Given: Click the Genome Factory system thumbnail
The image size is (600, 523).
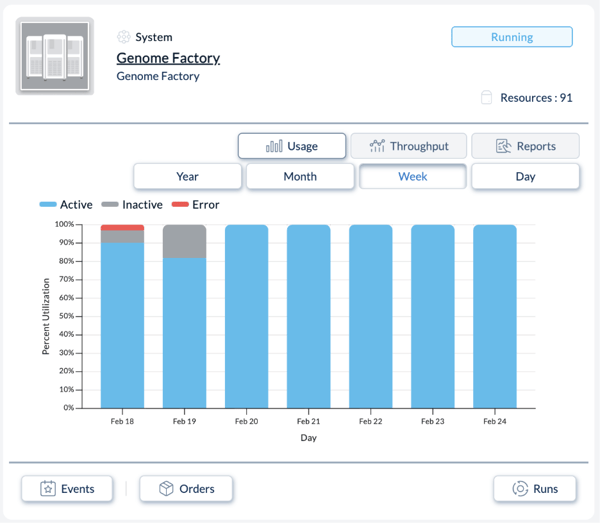Looking at the screenshot, I should click(55, 56).
